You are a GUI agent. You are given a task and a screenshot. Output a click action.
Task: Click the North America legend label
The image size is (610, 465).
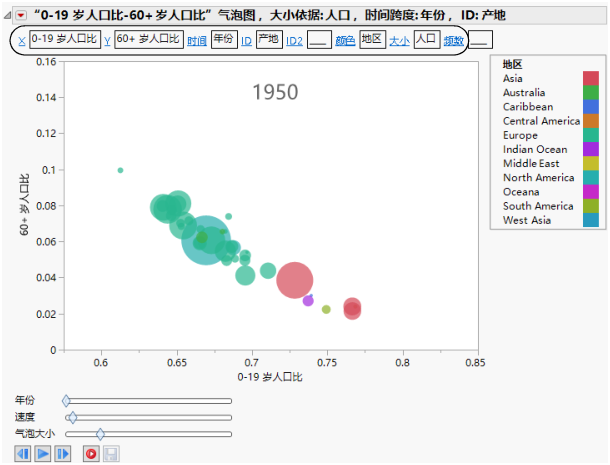click(538, 177)
